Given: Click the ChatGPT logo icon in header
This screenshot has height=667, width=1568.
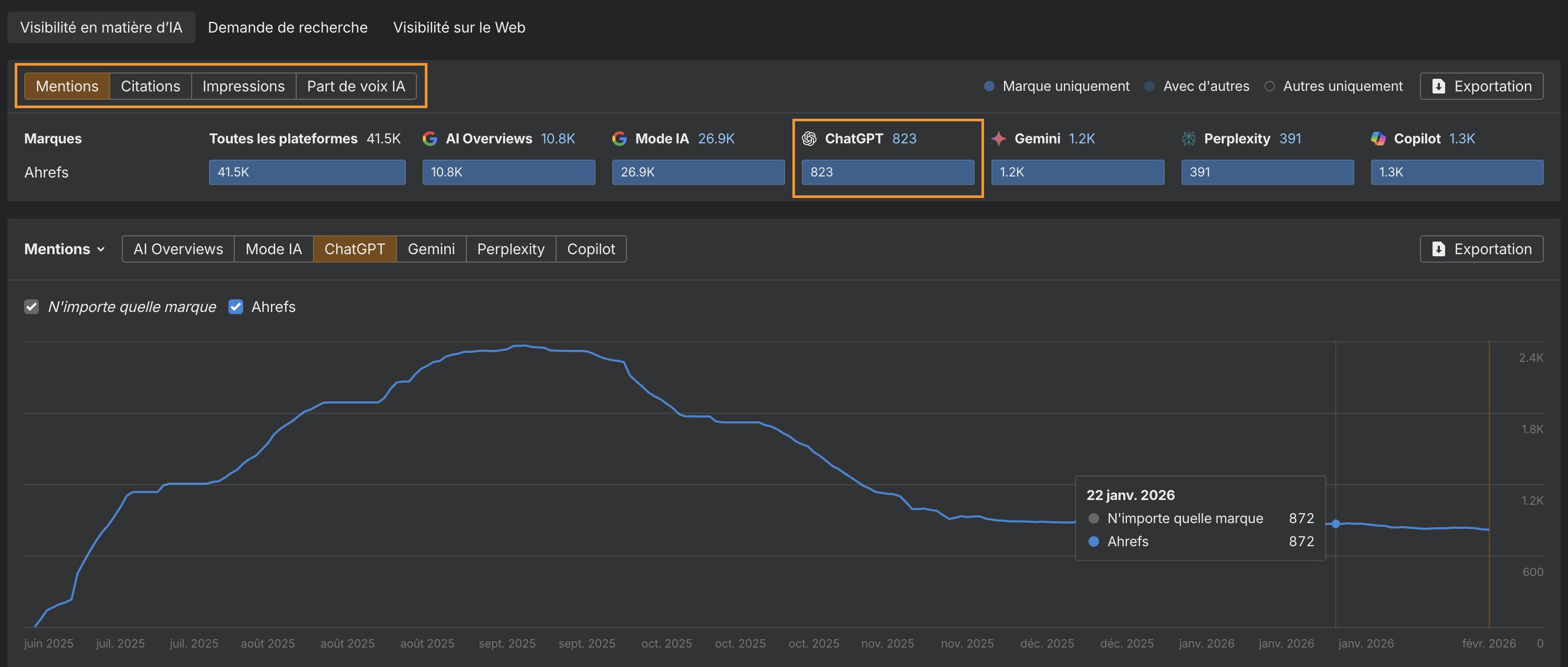Looking at the screenshot, I should (809, 139).
